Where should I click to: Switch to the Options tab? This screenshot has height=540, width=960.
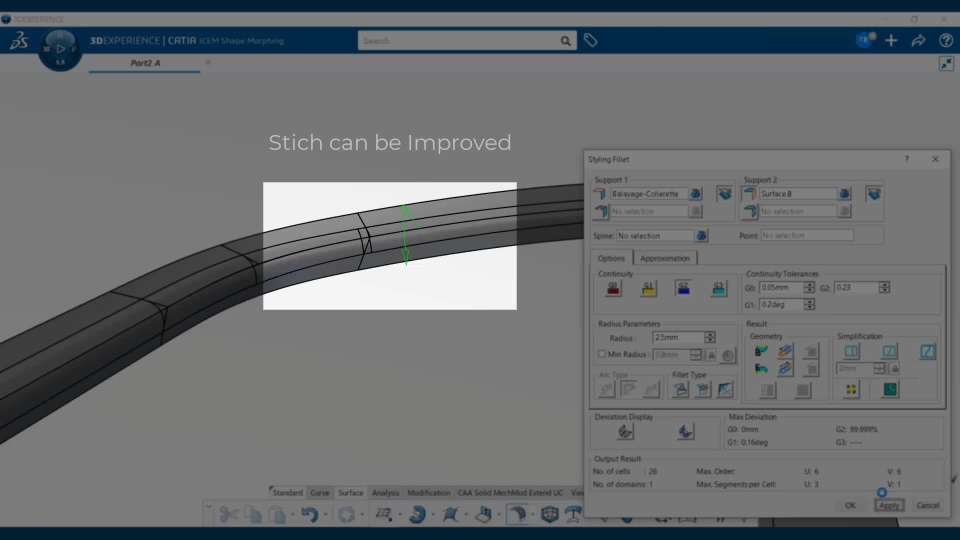click(x=611, y=258)
